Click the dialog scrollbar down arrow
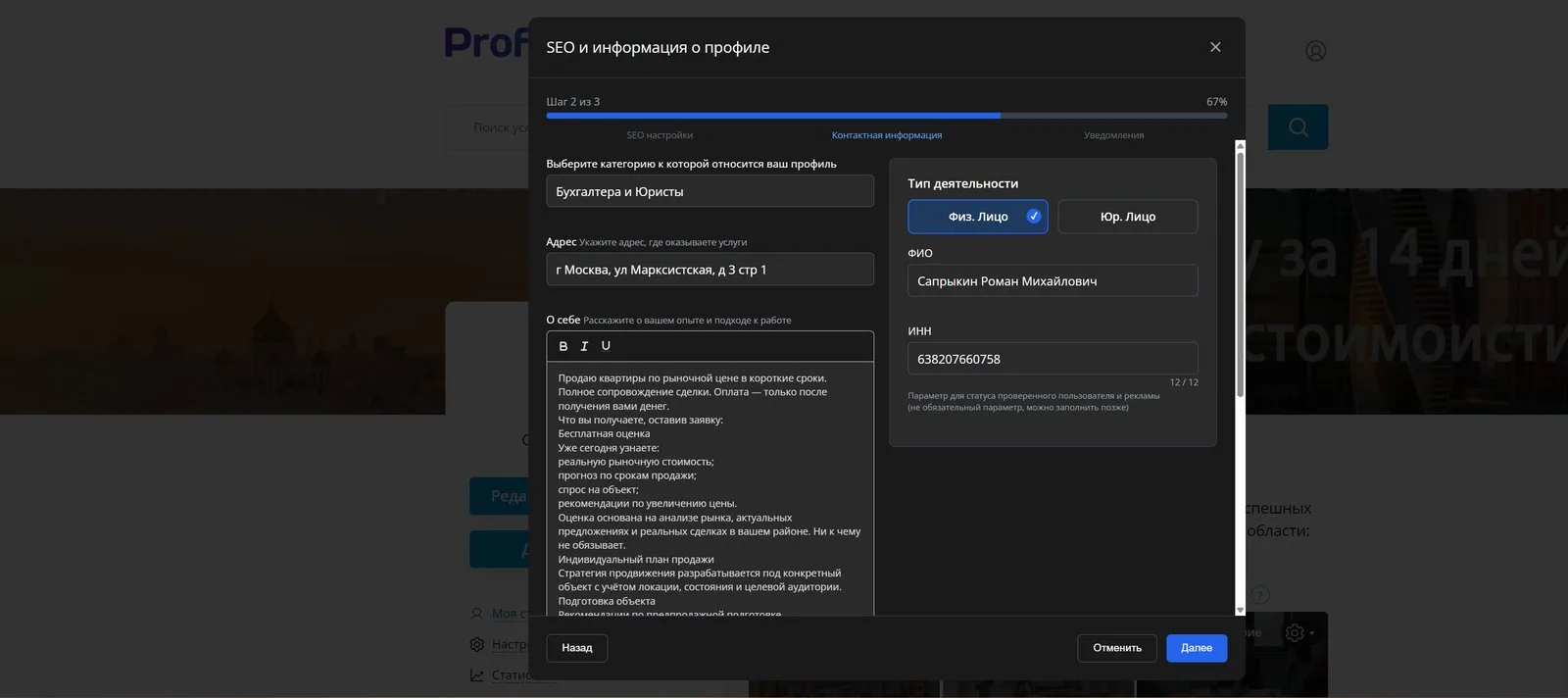 1240,610
